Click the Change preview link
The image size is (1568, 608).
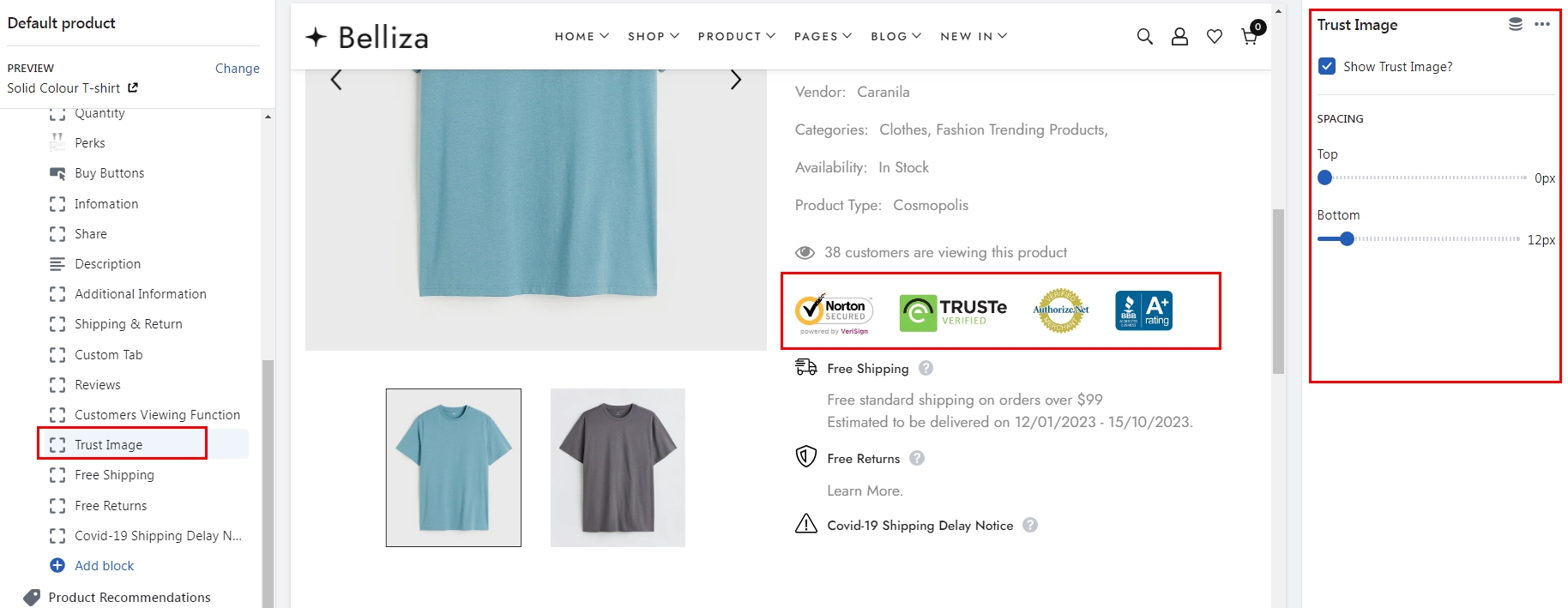click(x=237, y=69)
